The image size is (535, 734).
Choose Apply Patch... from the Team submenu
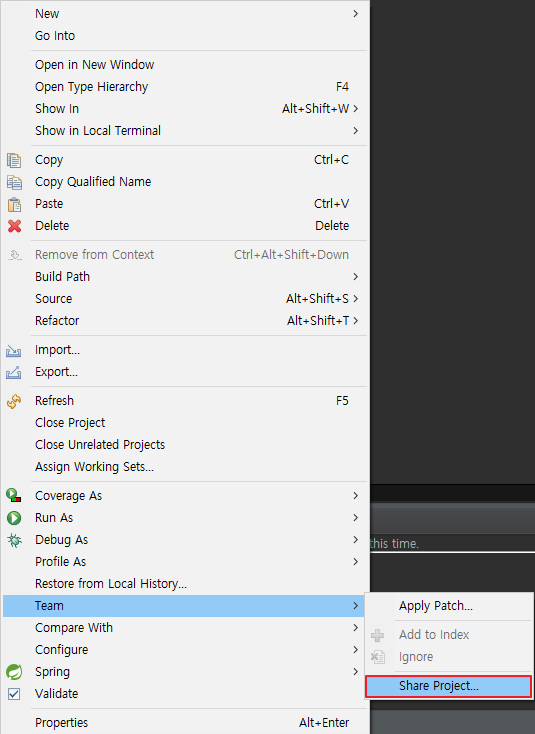(448, 606)
